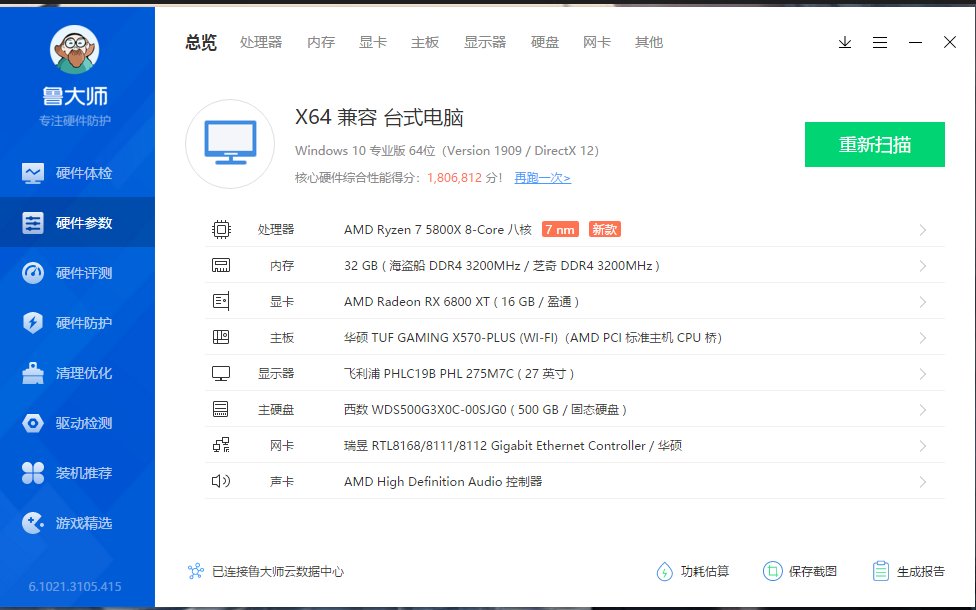976x610 pixels.
Task: Expand the 主板 row chevron
Action: pos(922,338)
